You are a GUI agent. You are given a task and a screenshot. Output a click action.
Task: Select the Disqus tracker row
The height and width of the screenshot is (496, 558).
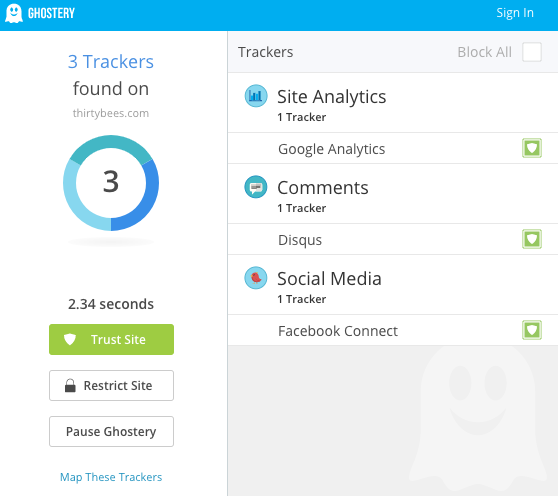[393, 239]
